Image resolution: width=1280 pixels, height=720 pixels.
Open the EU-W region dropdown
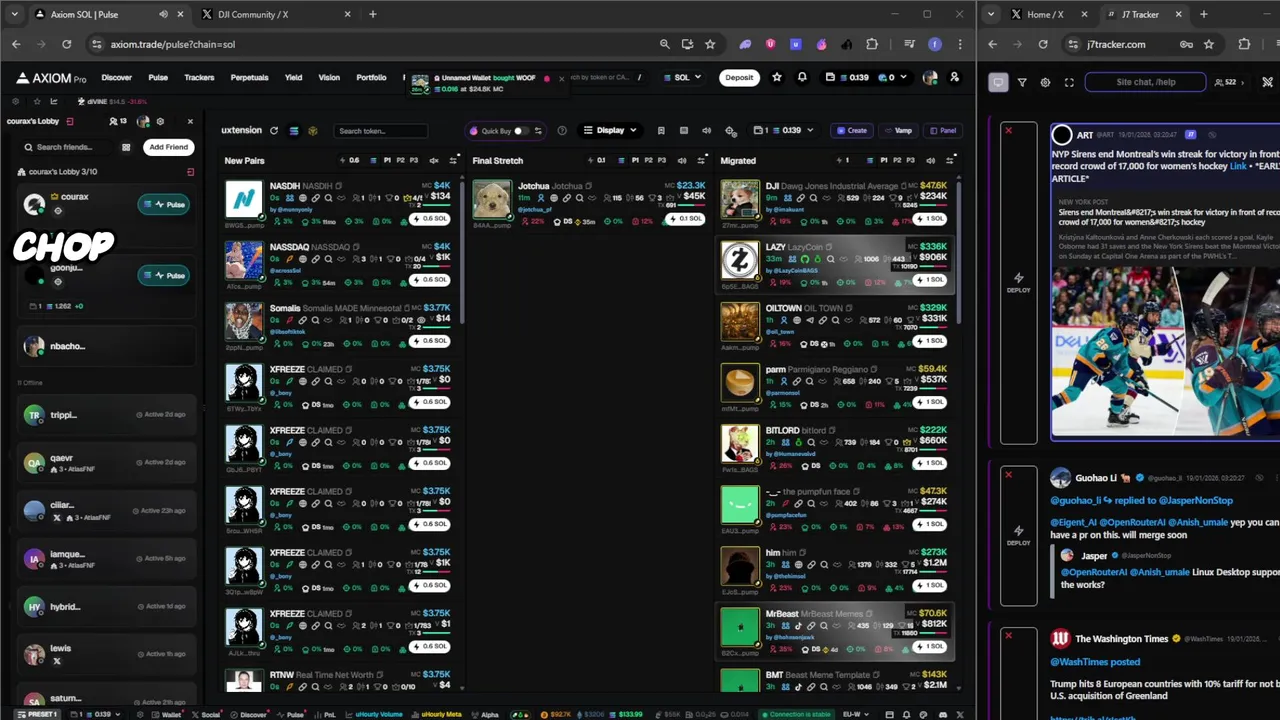pos(856,714)
